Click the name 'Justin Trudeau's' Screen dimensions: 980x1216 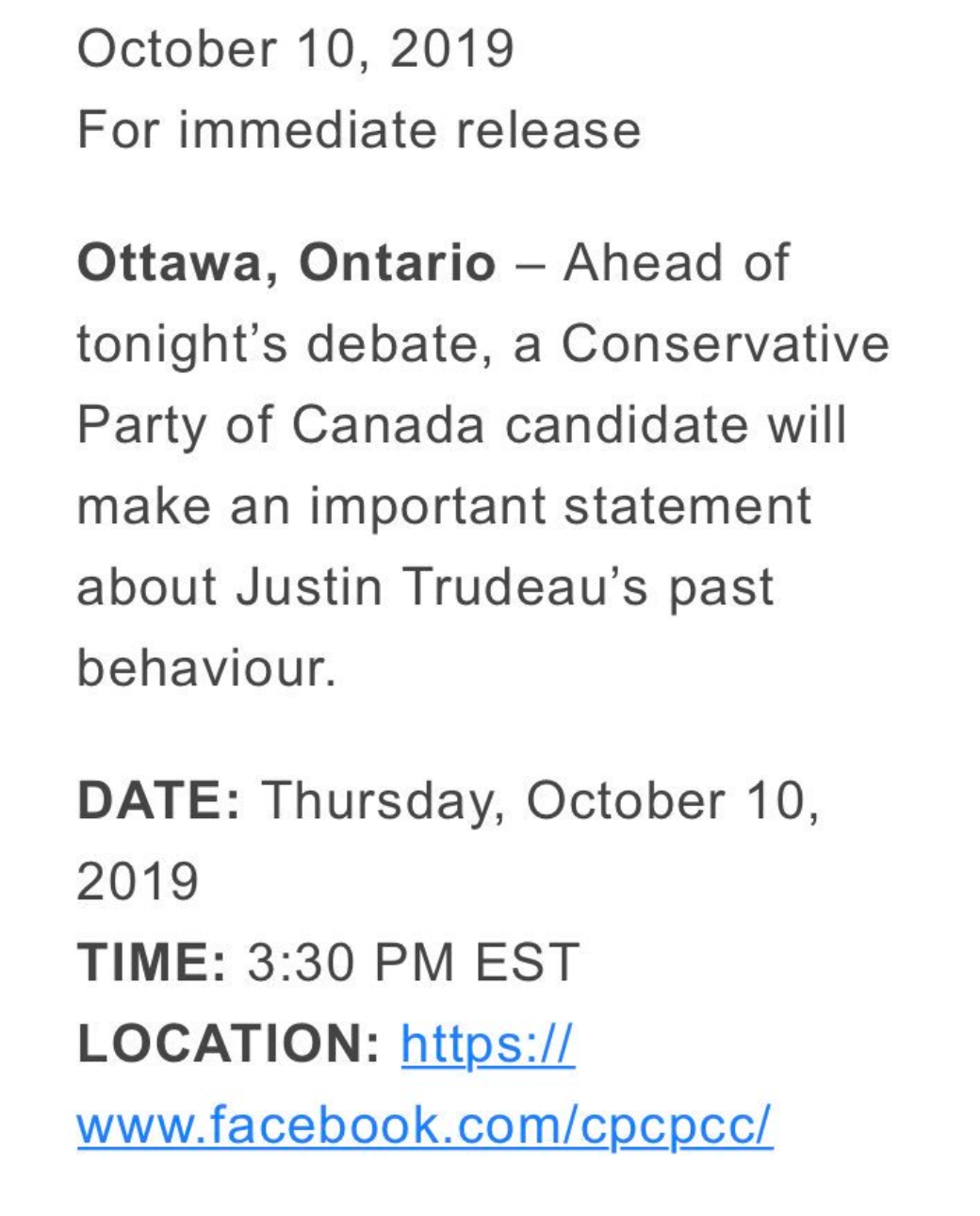coord(442,587)
